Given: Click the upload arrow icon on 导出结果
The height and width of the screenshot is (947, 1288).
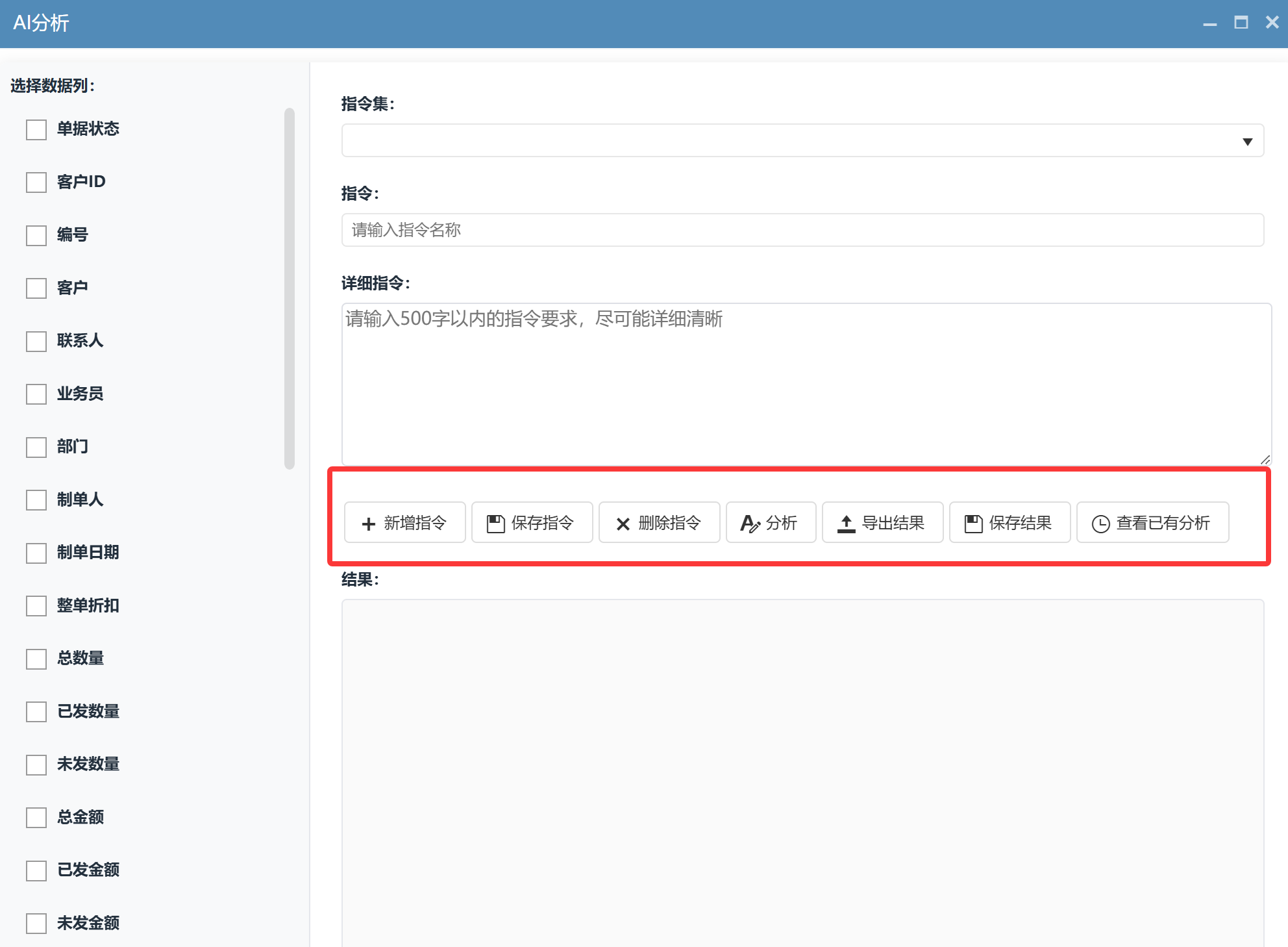Looking at the screenshot, I should pos(846,524).
